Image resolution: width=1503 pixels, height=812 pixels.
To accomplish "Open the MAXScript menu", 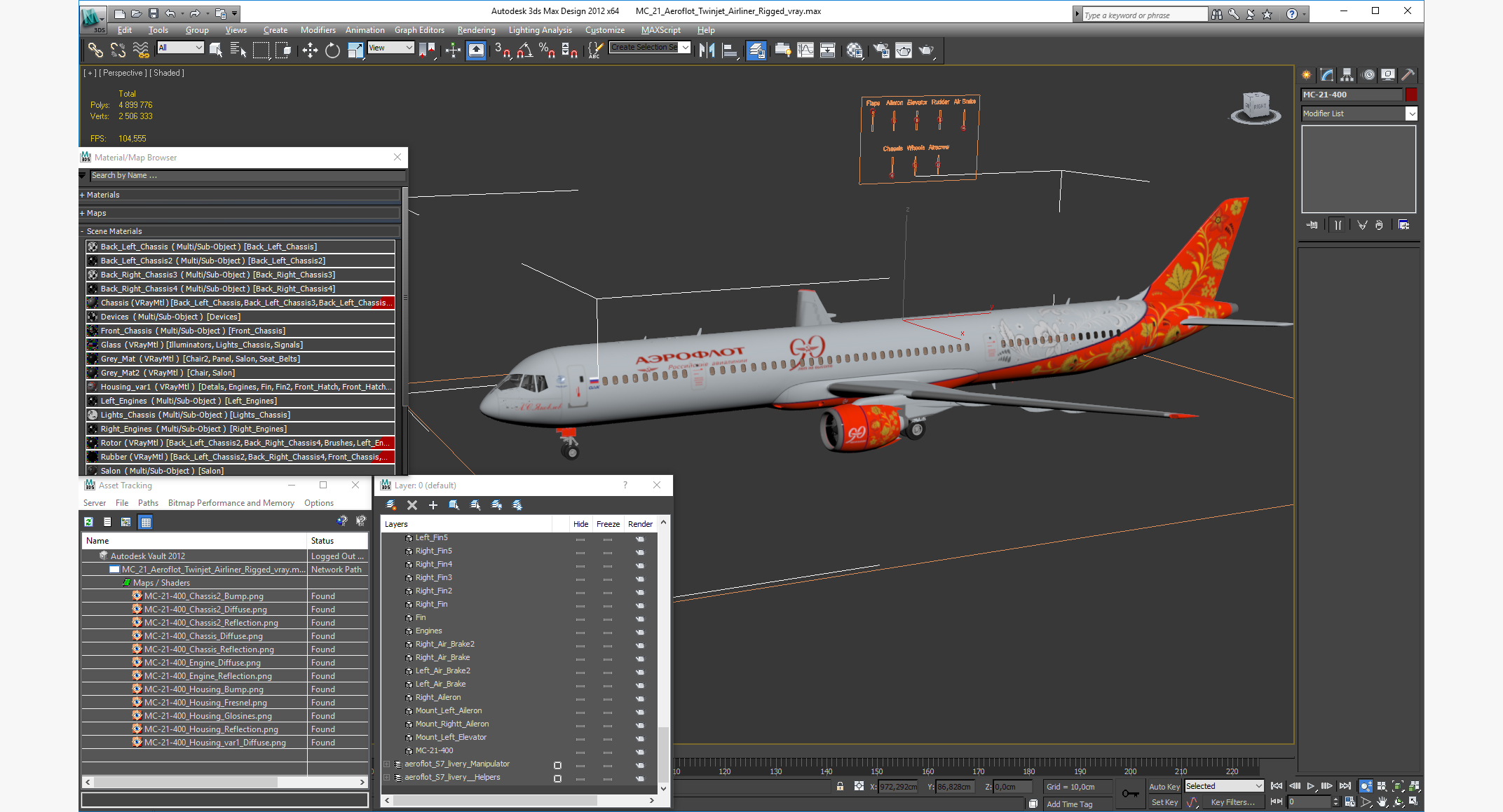I will click(x=661, y=30).
